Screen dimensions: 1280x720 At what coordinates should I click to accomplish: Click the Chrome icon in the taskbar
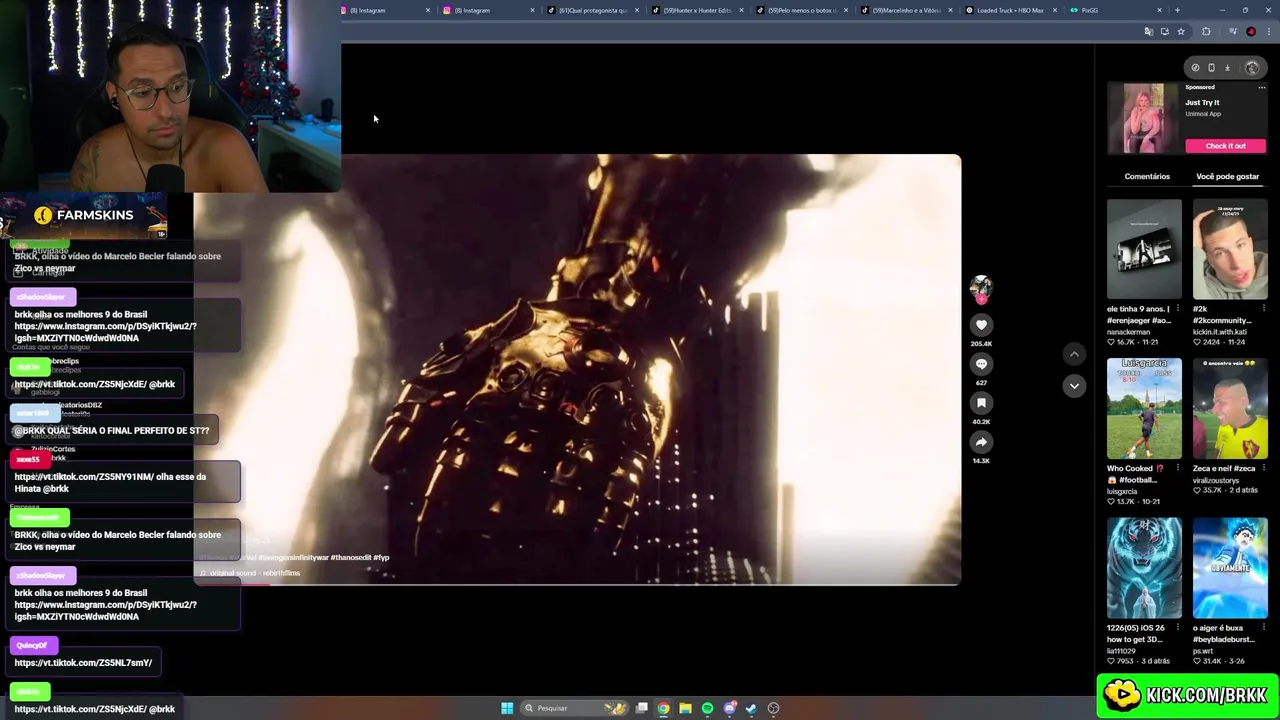[x=663, y=708]
